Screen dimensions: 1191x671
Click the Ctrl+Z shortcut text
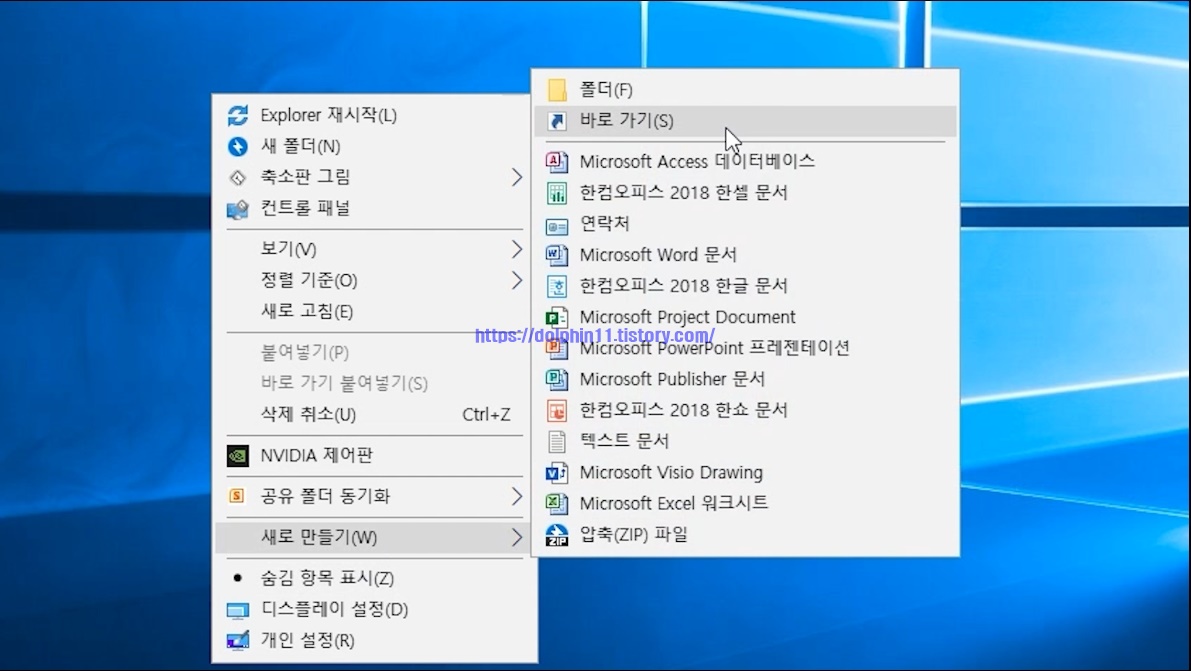pyautogui.click(x=486, y=414)
